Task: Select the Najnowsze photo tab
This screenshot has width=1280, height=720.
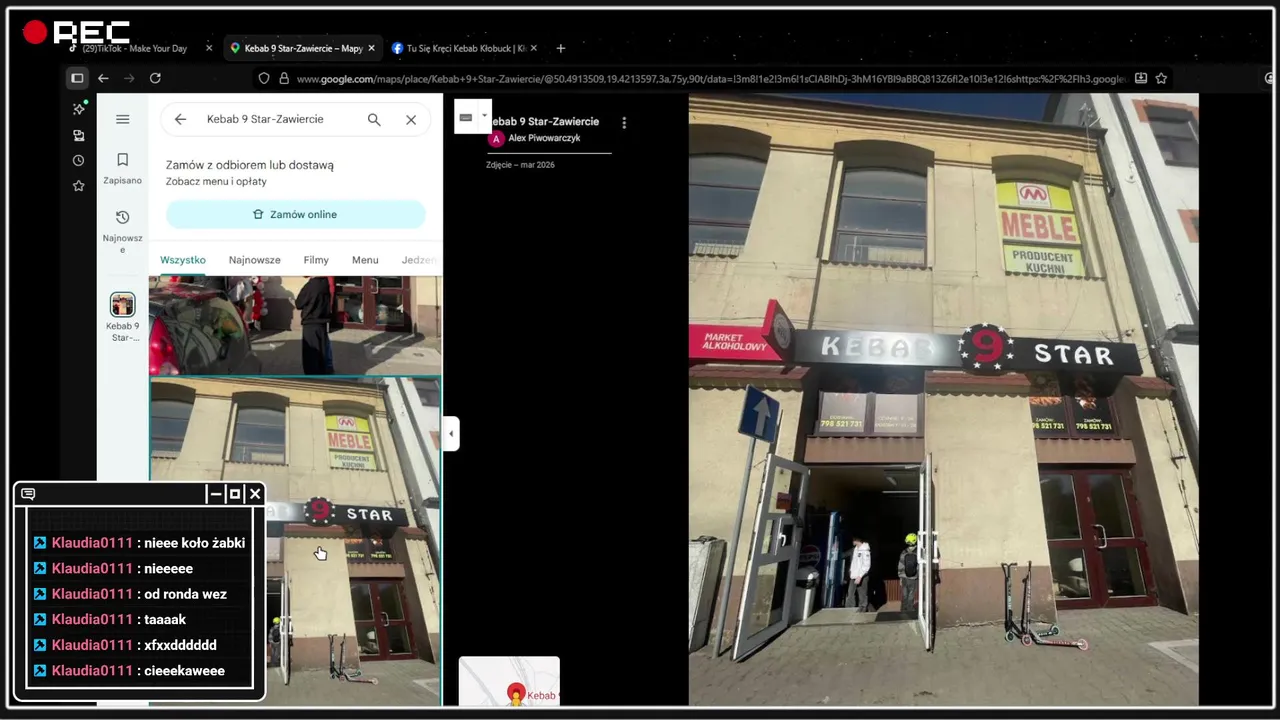Action: pyautogui.click(x=254, y=260)
